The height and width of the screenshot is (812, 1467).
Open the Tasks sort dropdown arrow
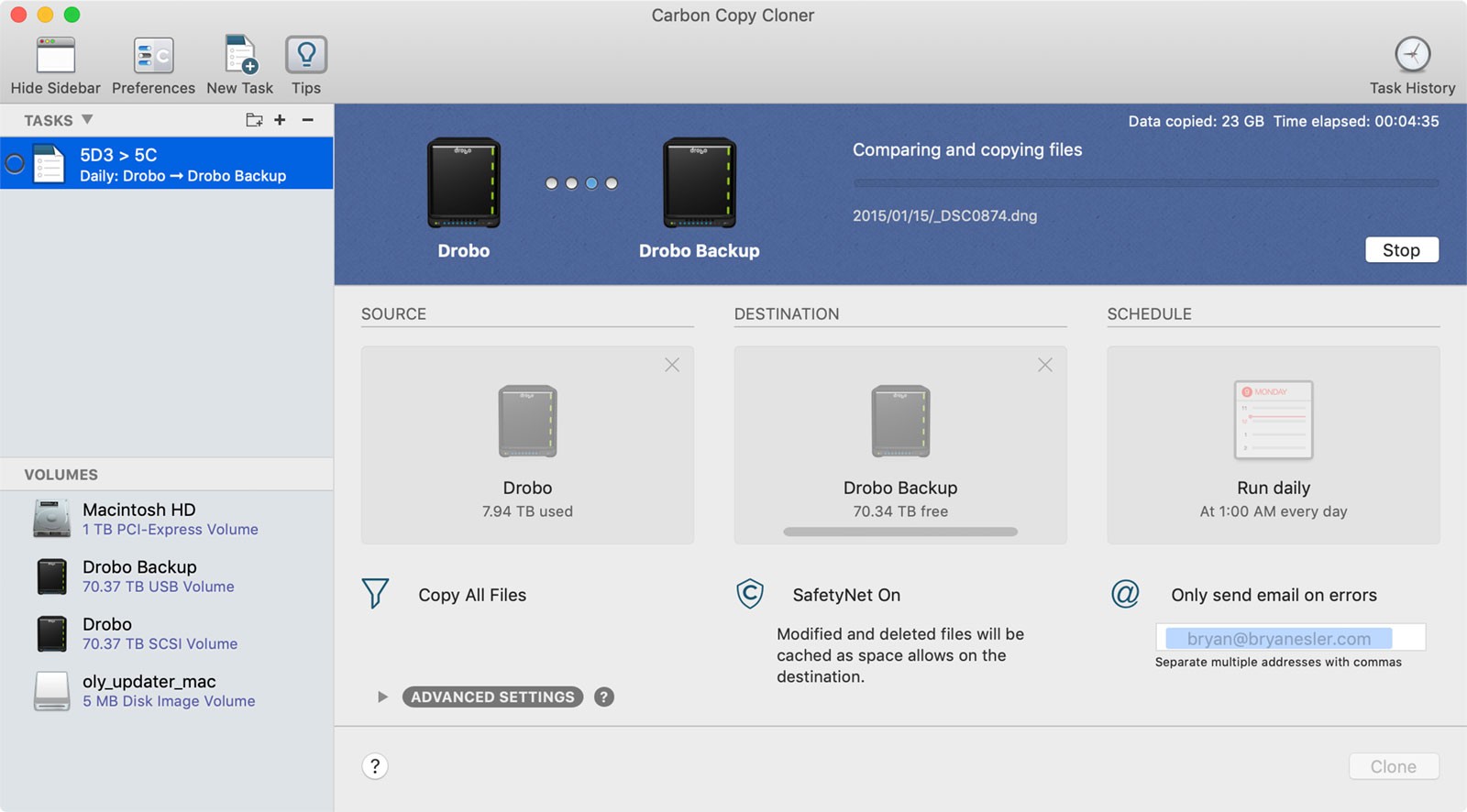tap(87, 120)
